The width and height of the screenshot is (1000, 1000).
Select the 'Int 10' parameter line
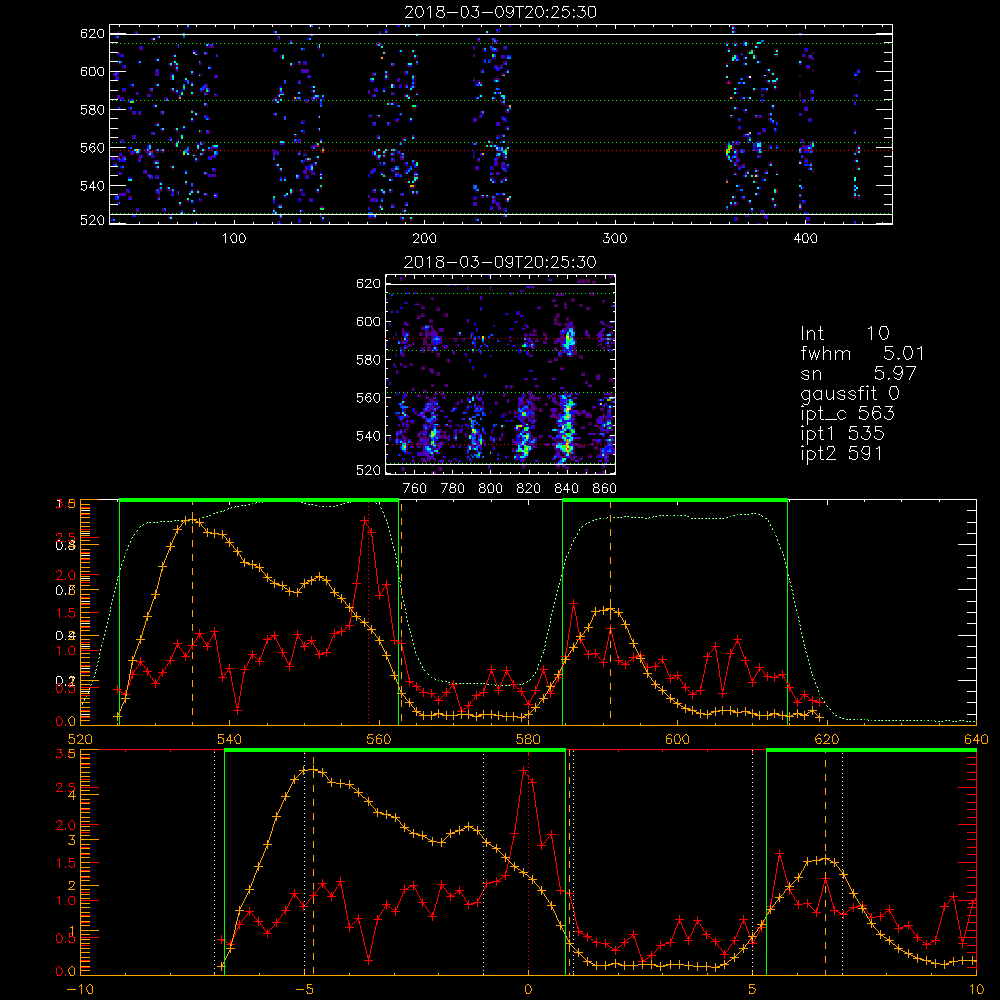pyautogui.click(x=845, y=333)
